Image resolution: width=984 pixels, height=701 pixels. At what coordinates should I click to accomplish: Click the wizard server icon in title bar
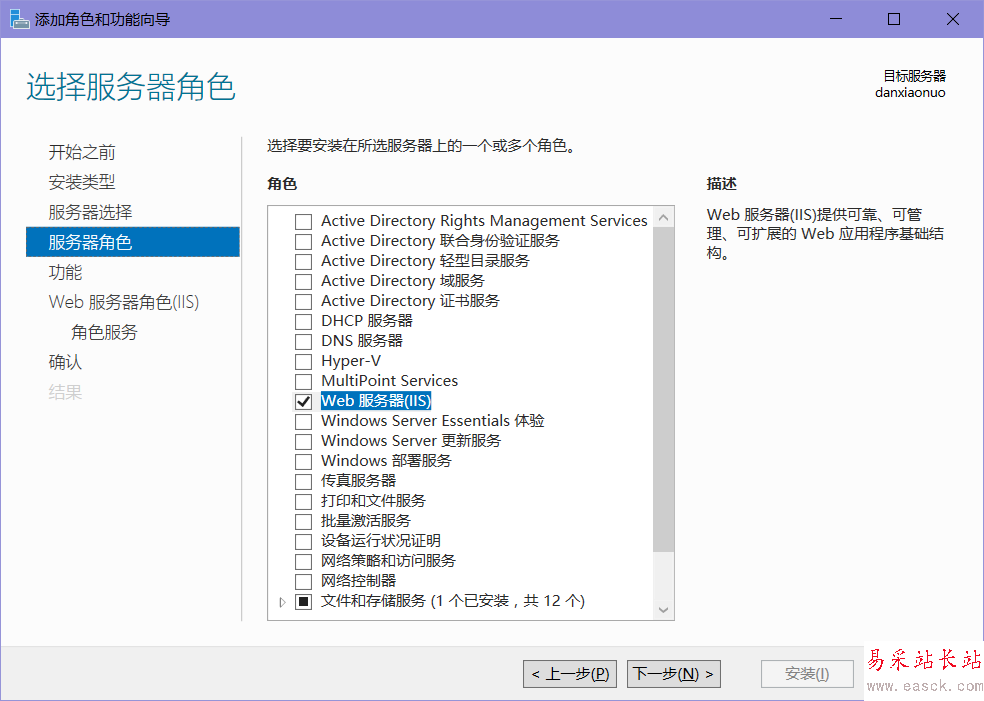pyautogui.click(x=19, y=19)
